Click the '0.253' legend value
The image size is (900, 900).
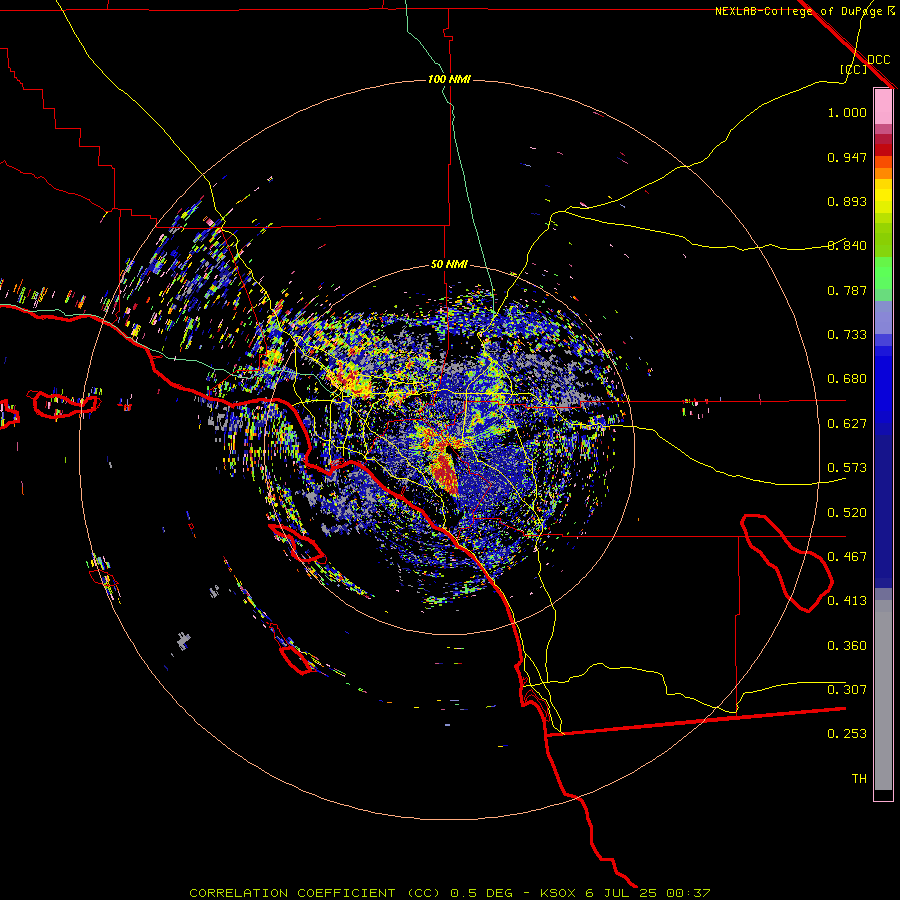pos(847,734)
